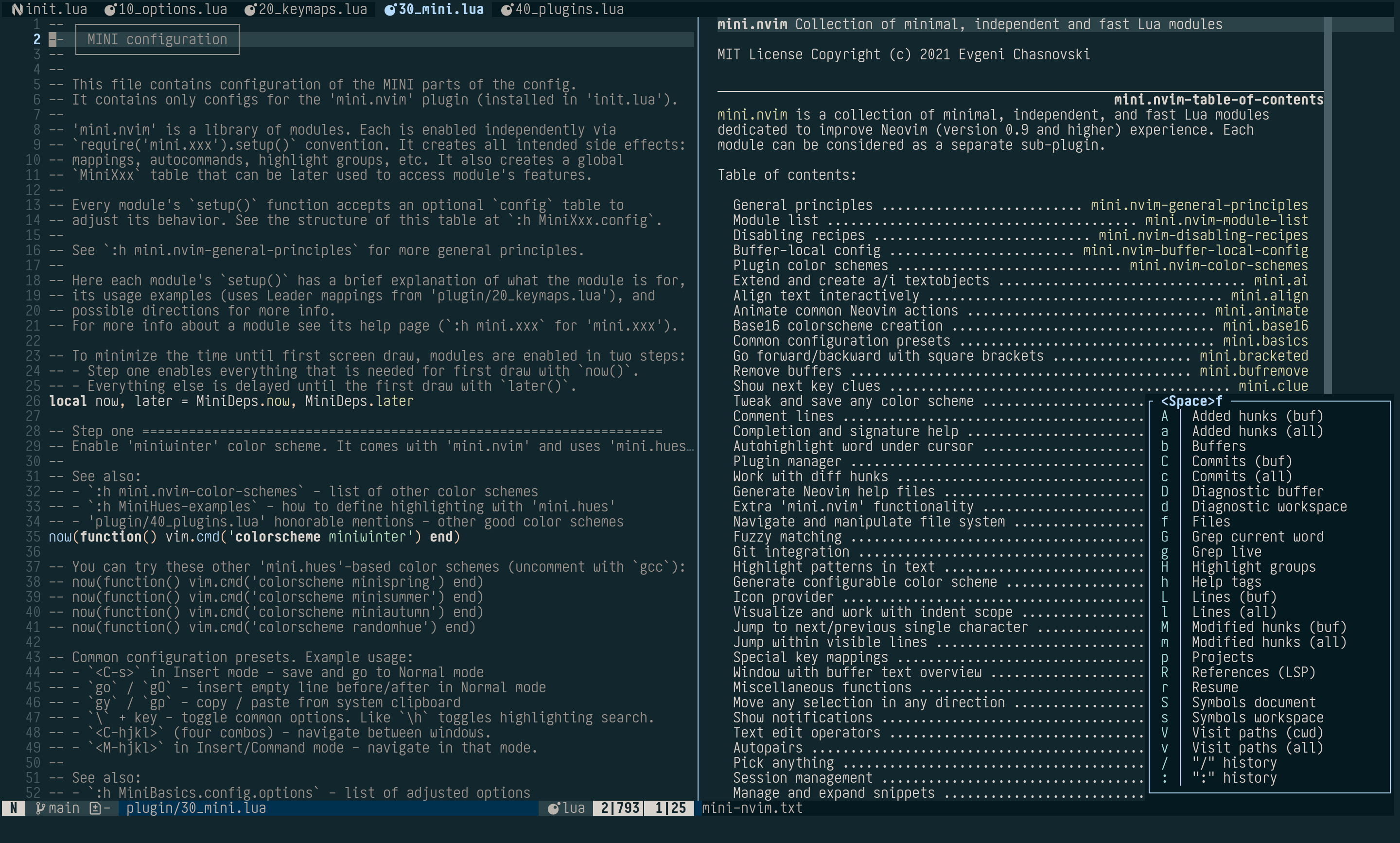
Task: Click the git branch icon in statusline
Action: [x=40, y=808]
